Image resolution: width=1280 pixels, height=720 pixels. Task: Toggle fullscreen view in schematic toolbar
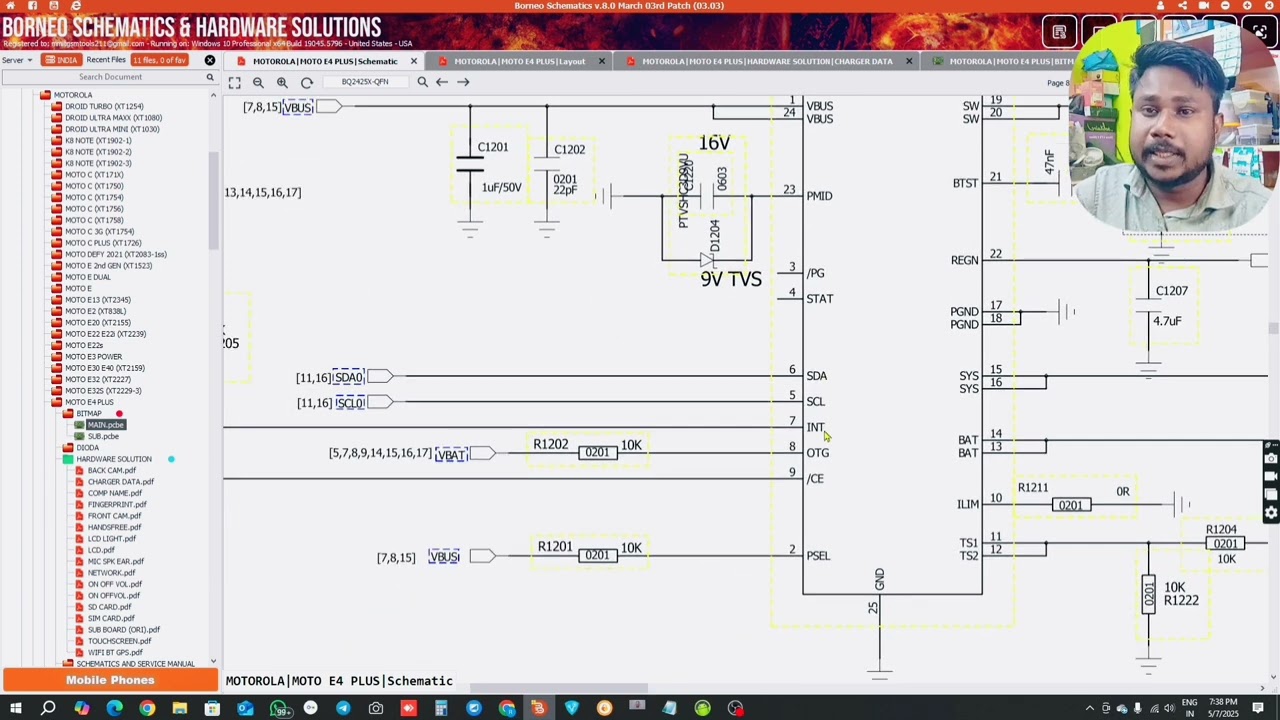pyautogui.click(x=234, y=83)
